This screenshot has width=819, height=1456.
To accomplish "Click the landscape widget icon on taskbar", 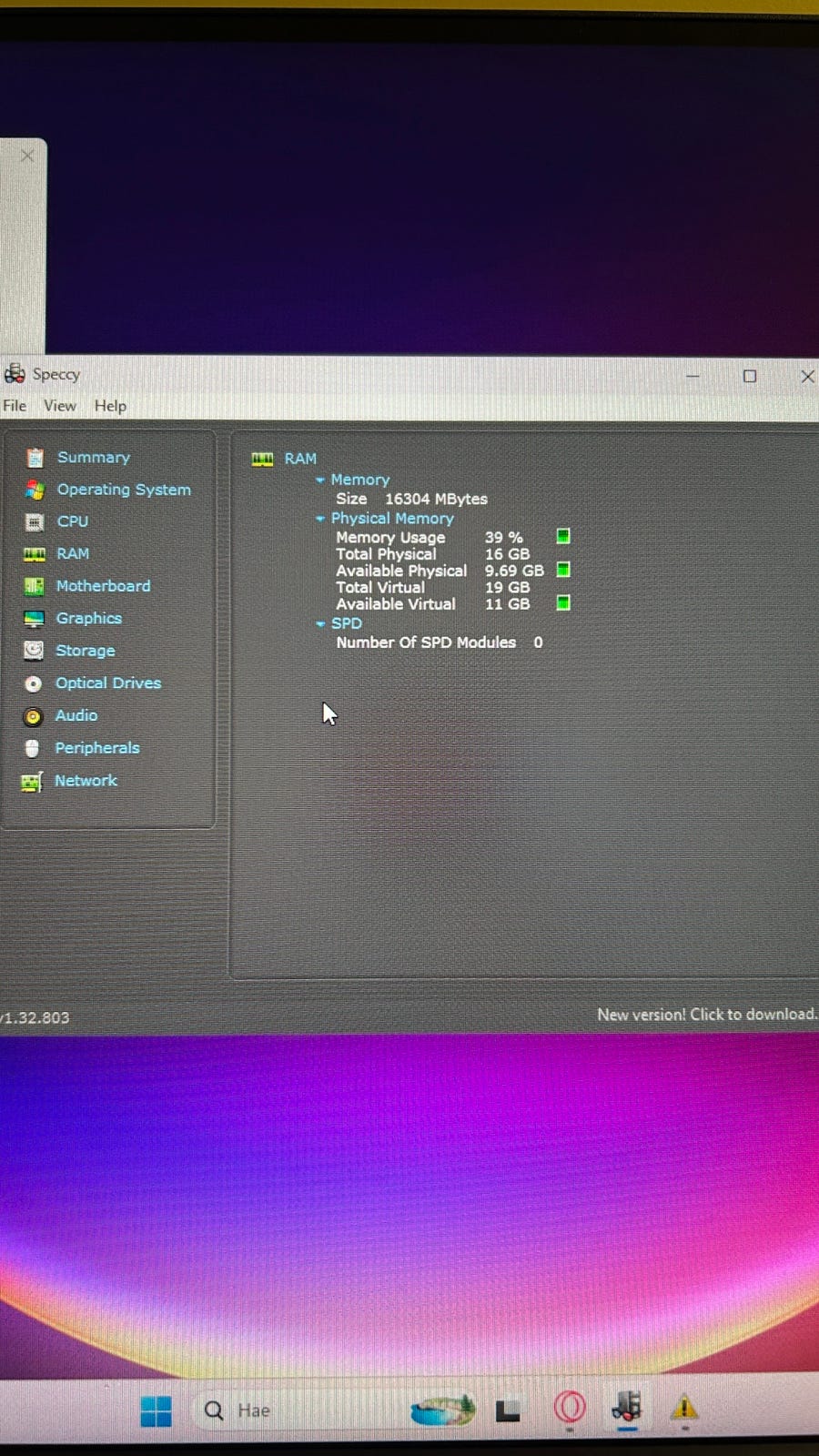I will coord(442,1410).
